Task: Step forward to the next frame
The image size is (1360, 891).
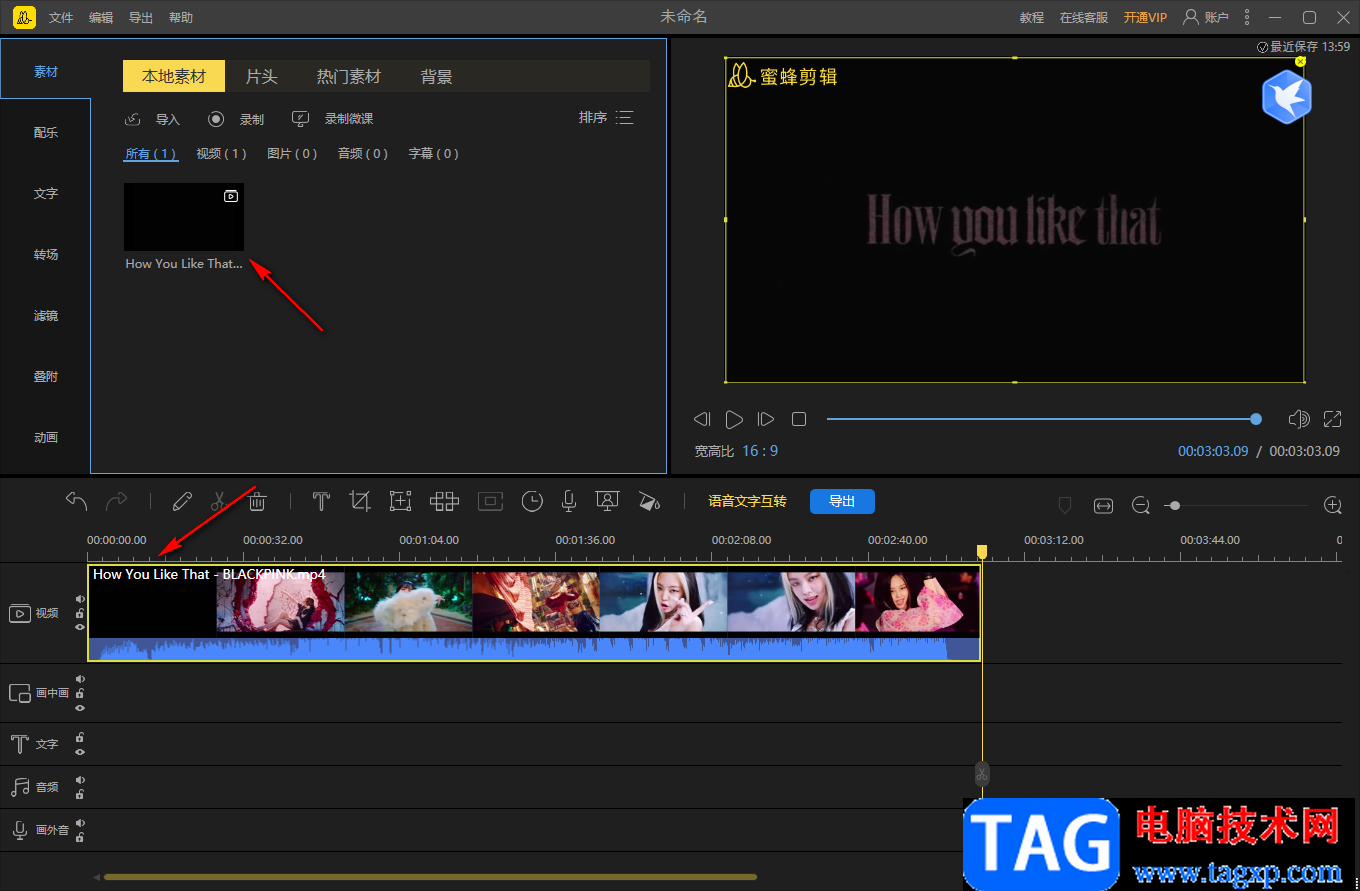Action: pos(766,419)
